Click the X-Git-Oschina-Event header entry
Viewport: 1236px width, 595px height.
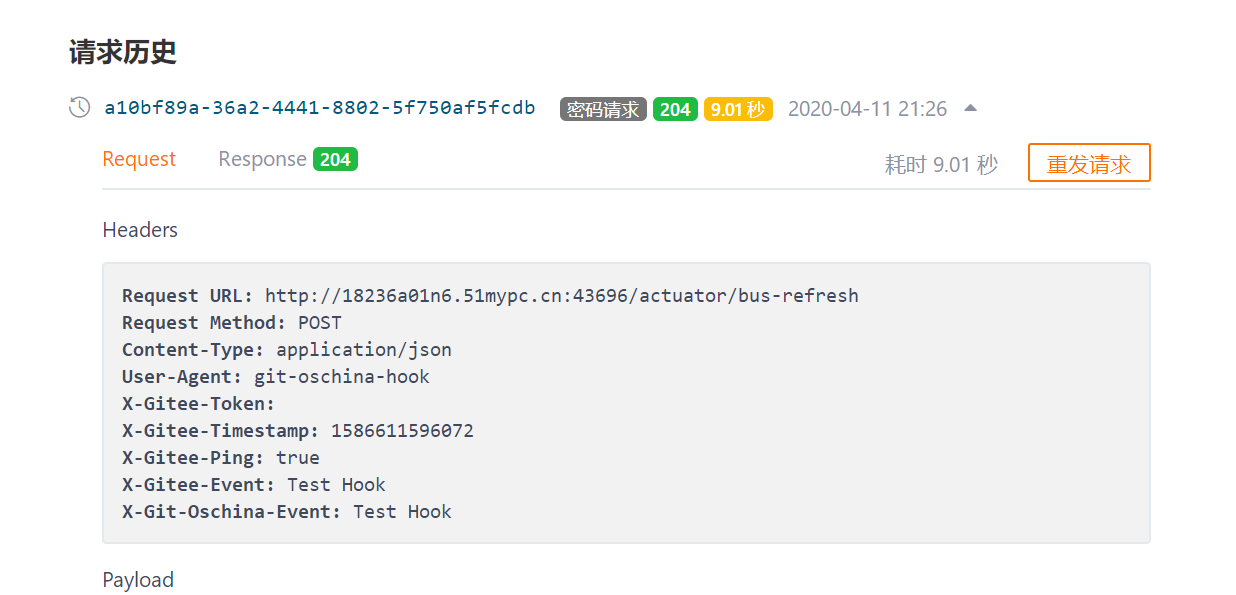[x=286, y=511]
